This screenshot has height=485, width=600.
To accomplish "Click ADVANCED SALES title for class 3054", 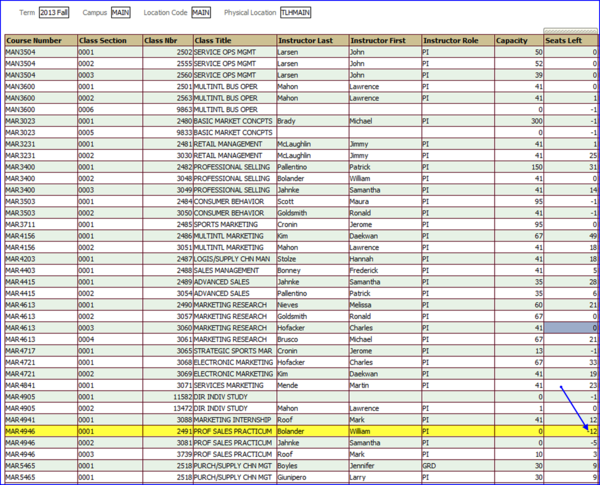I will (x=222, y=294).
